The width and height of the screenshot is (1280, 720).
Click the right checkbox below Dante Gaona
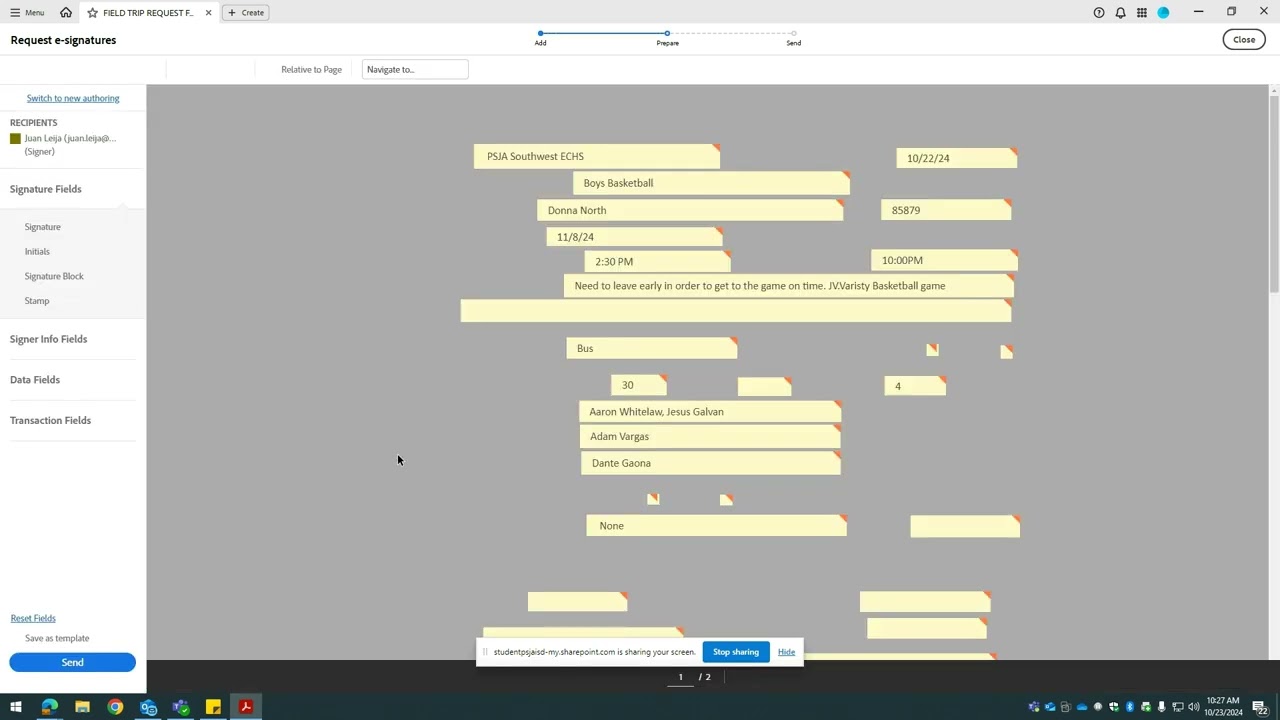click(x=726, y=499)
